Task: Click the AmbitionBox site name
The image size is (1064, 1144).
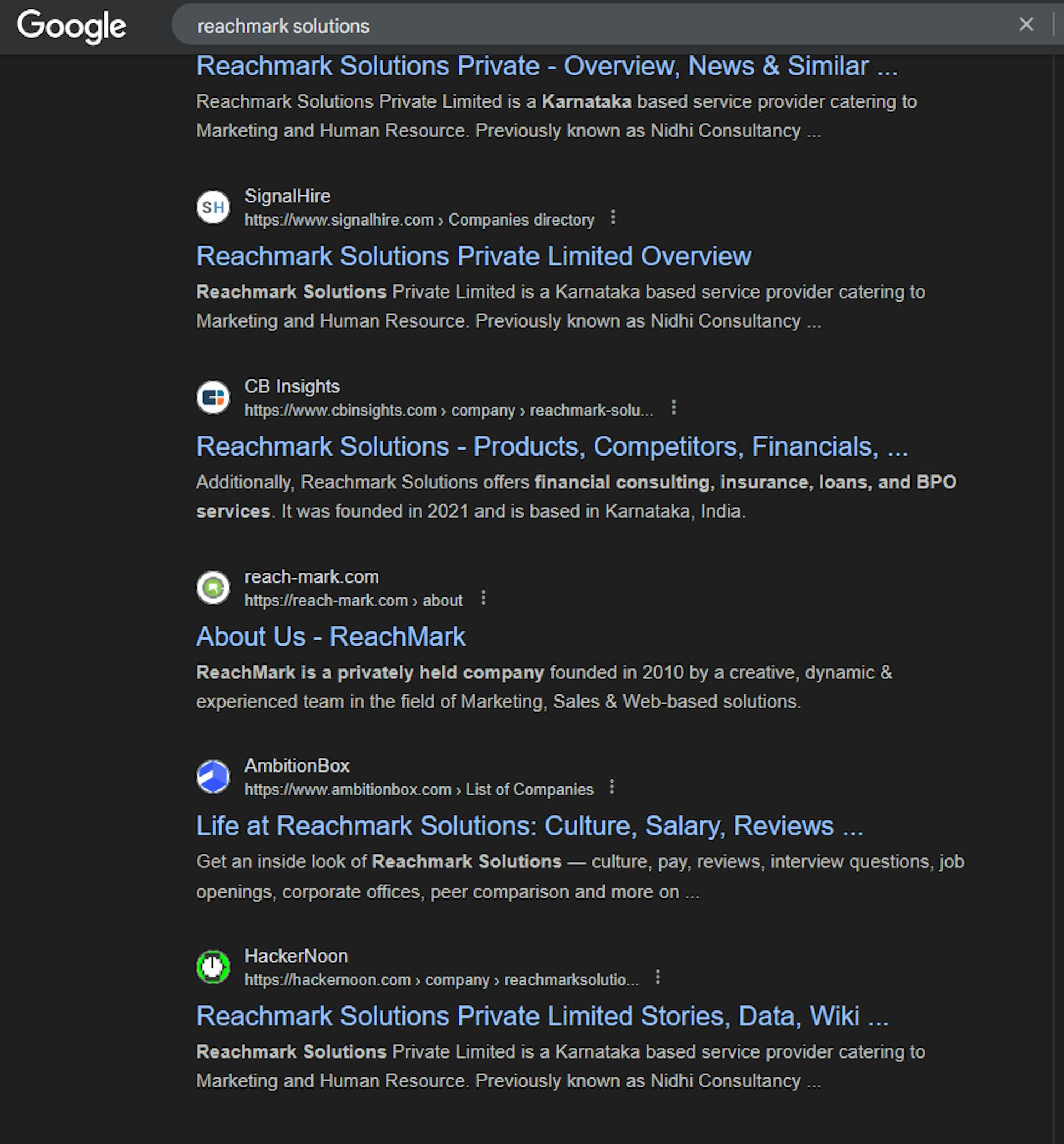Action: (x=297, y=767)
